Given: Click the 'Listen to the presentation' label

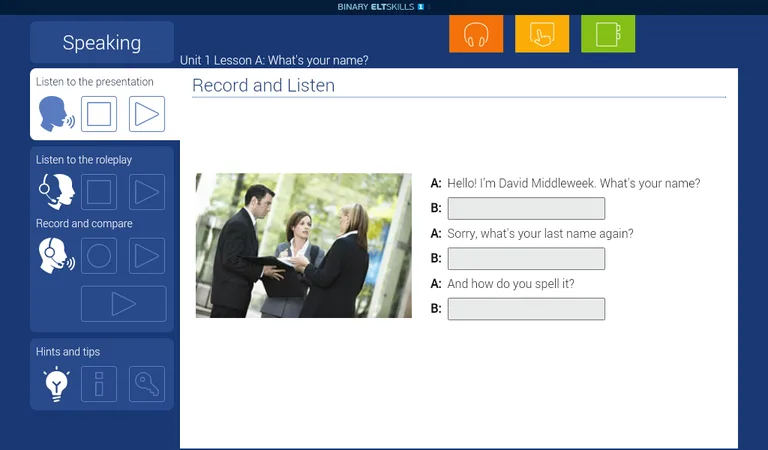Looking at the screenshot, I should (x=95, y=82).
